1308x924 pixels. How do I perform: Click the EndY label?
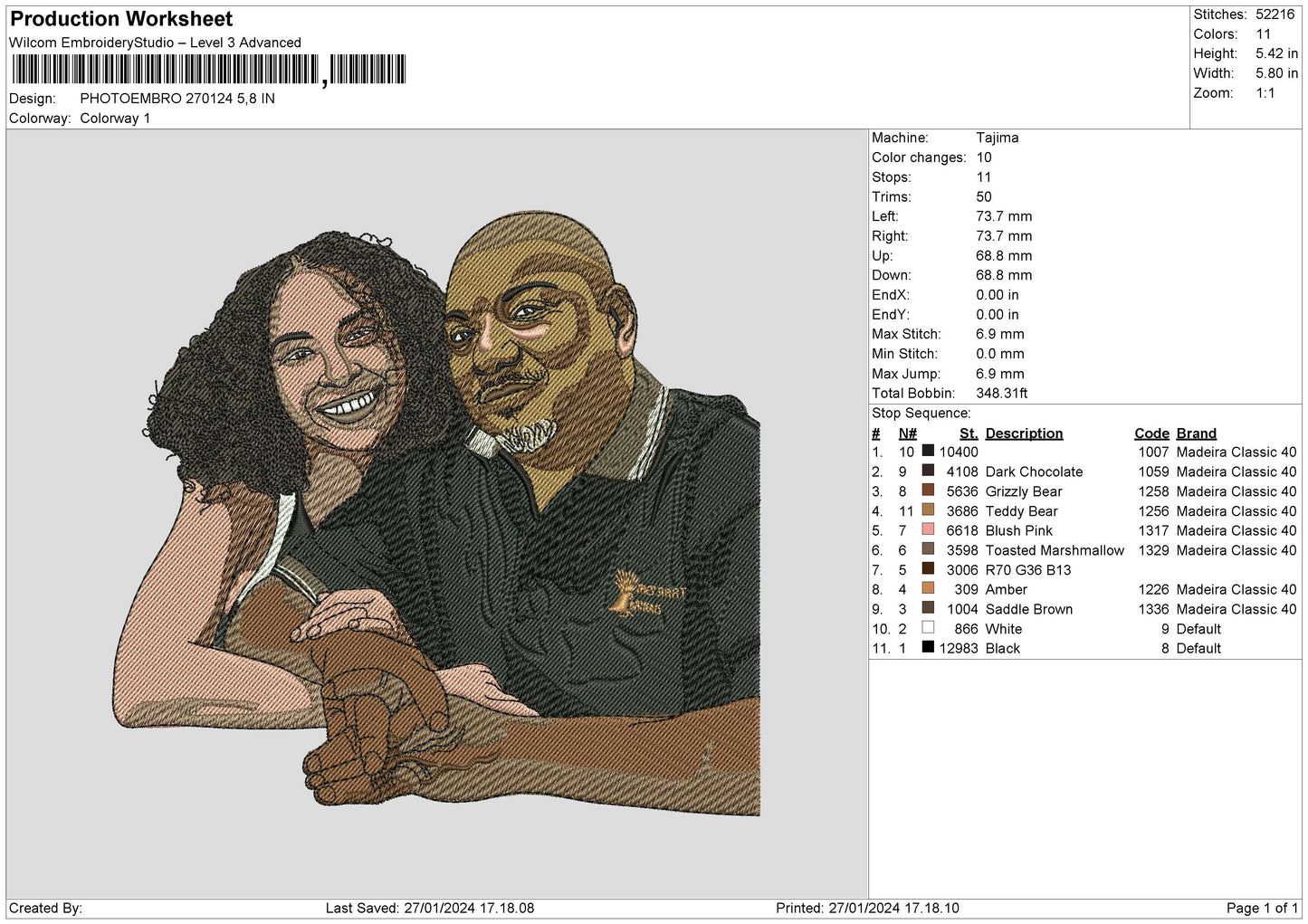[891, 315]
